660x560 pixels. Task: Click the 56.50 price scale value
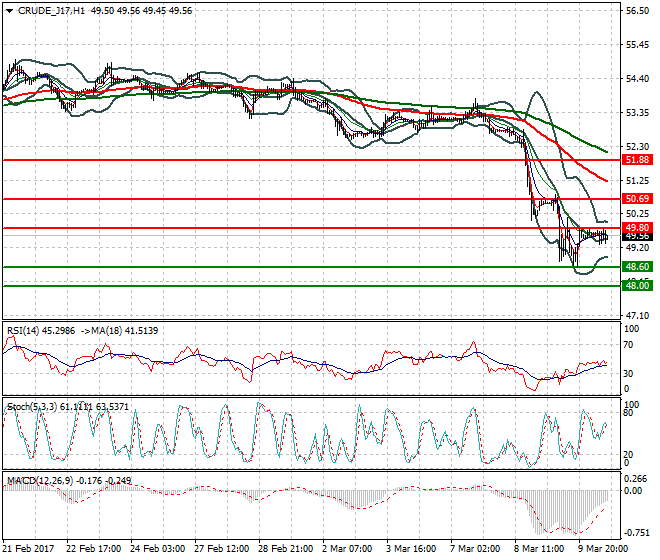coord(637,11)
